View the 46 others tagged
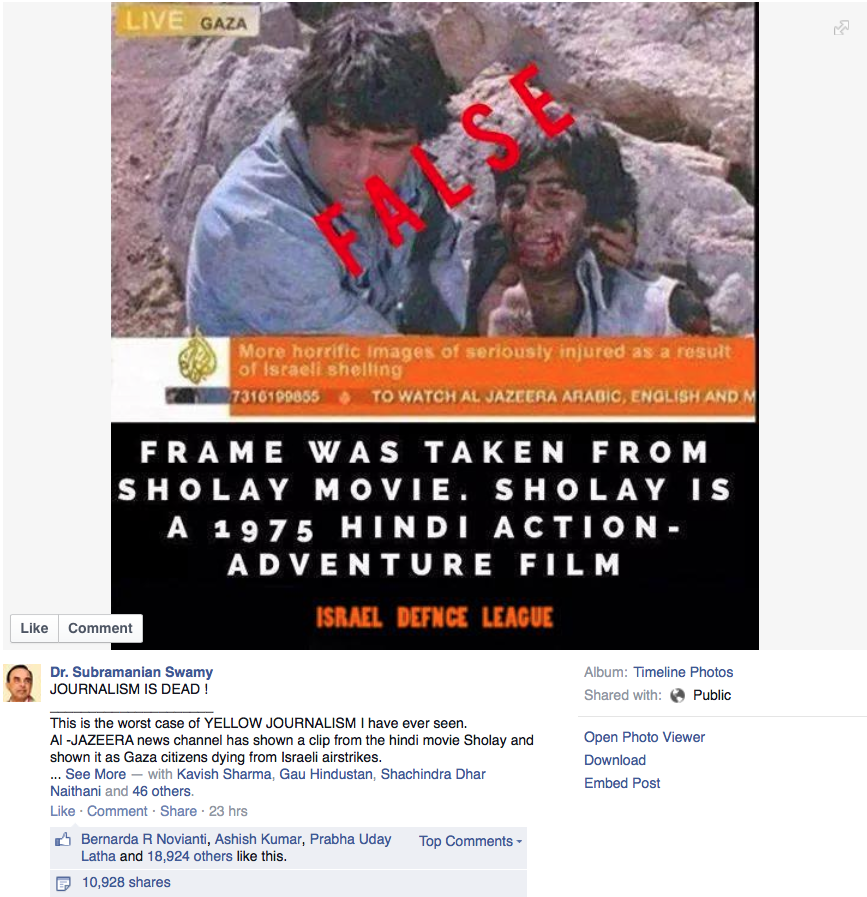 coord(162,791)
